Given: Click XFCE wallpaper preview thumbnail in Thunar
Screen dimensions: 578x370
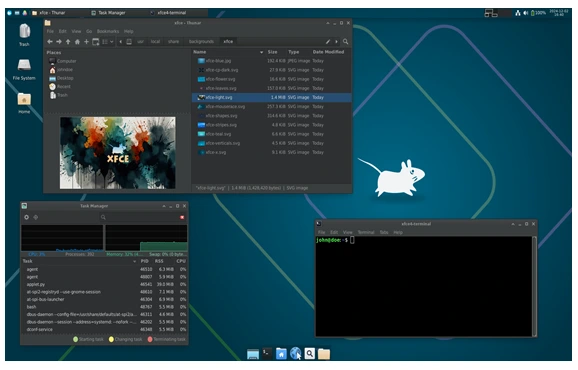Looking at the screenshot, I should coord(118,153).
